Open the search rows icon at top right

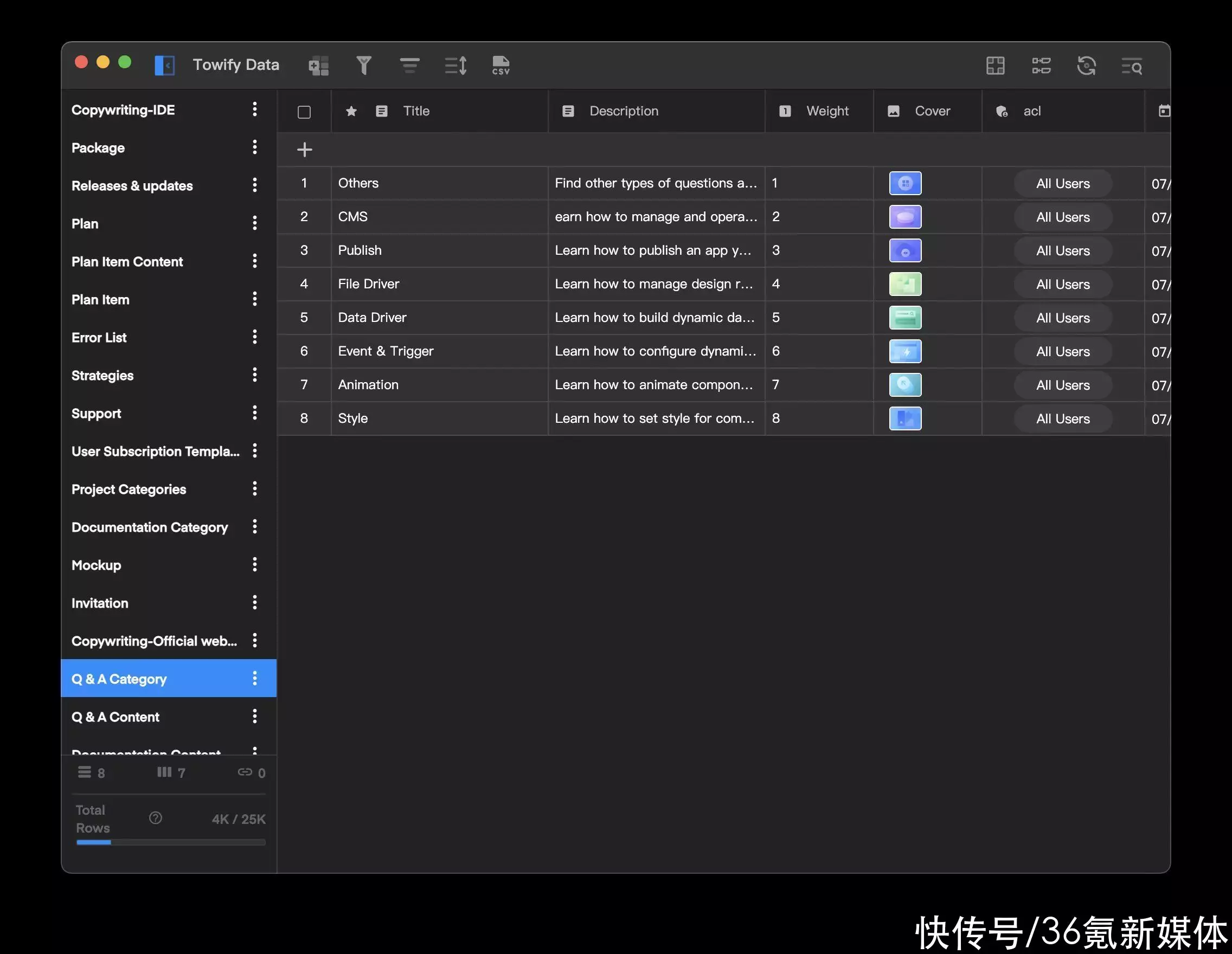(x=1132, y=66)
